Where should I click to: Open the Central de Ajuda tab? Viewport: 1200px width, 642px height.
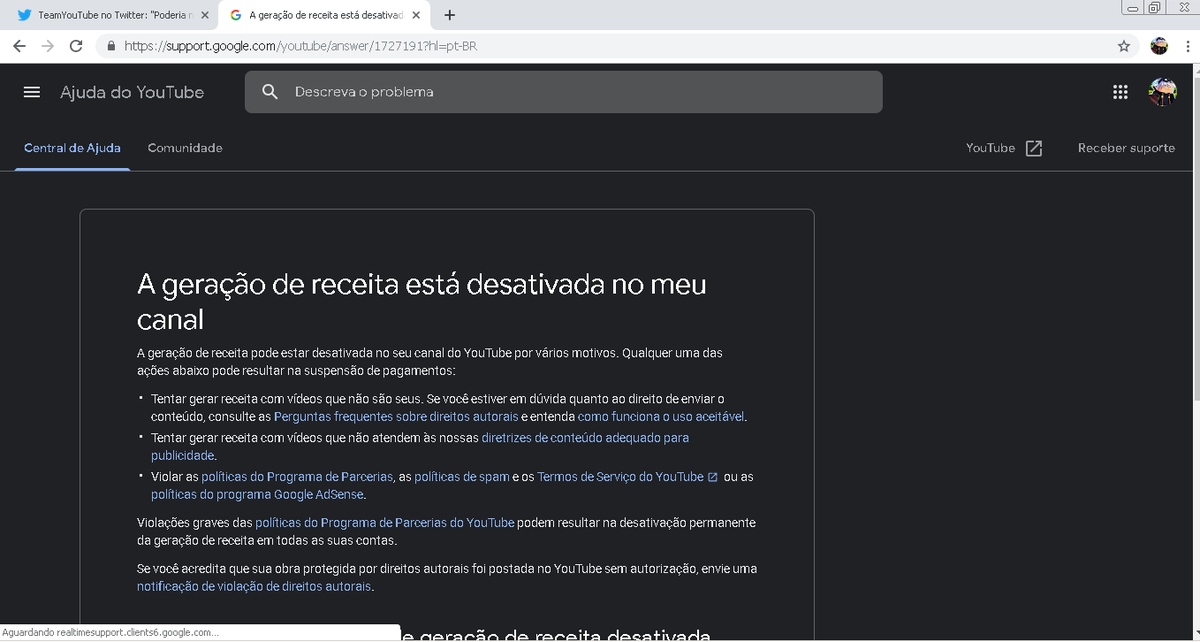pyautogui.click(x=72, y=148)
